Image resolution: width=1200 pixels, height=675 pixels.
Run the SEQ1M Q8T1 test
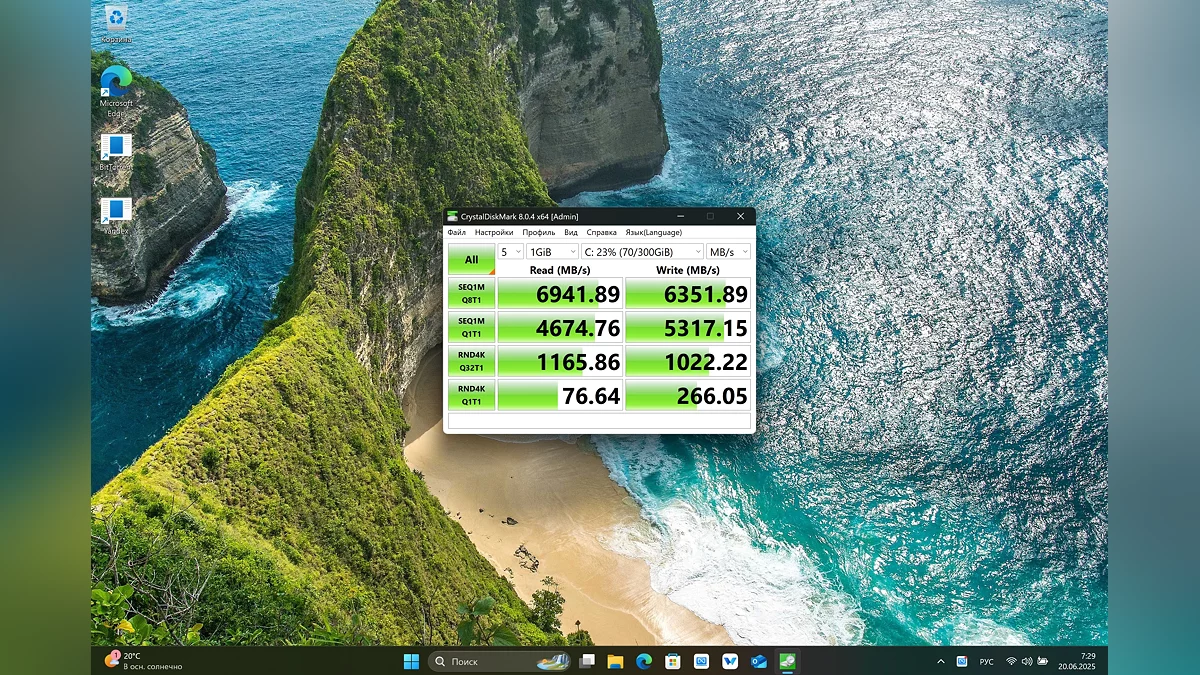click(471, 293)
